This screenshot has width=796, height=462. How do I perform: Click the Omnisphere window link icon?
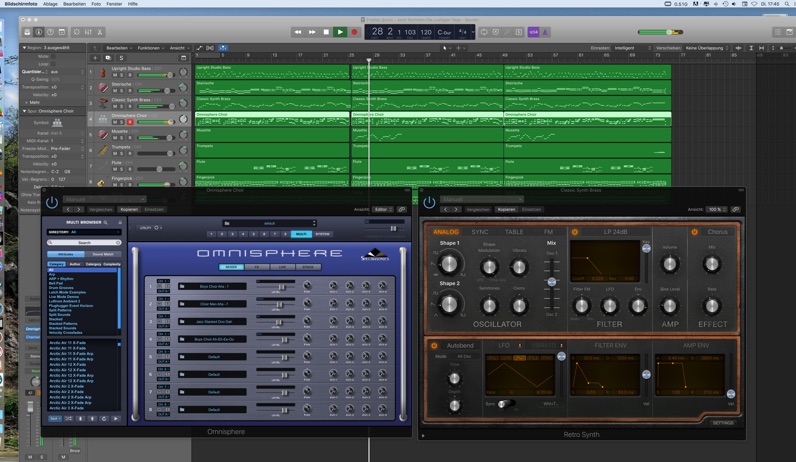click(402, 209)
